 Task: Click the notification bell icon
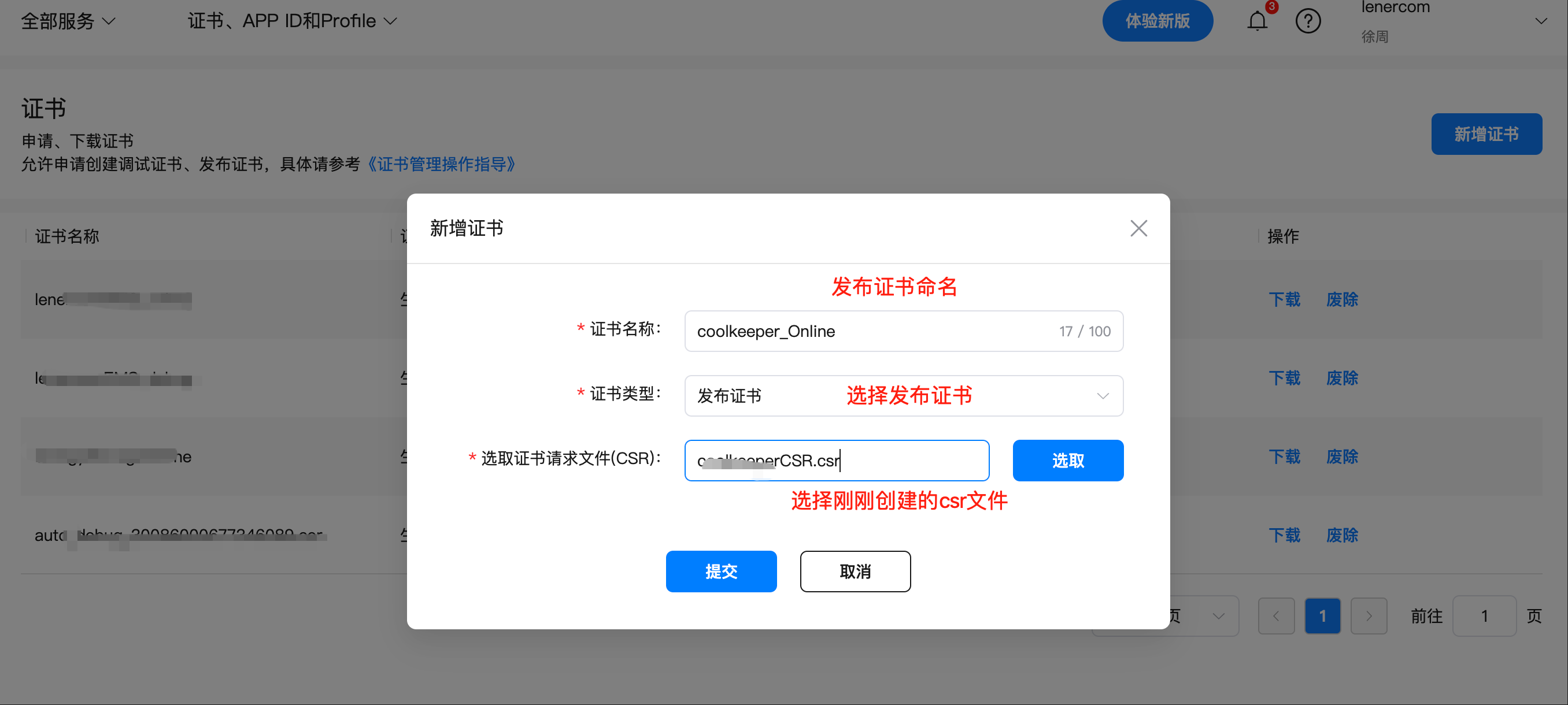pos(1256,22)
